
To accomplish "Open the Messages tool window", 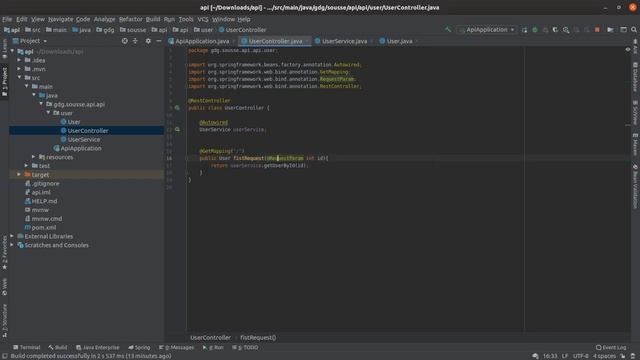I will tap(176, 347).
